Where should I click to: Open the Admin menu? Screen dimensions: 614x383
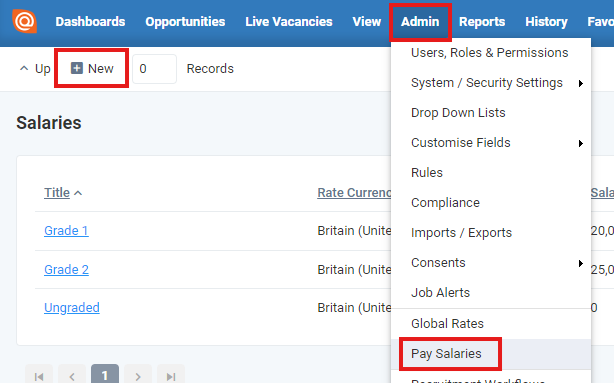click(420, 22)
